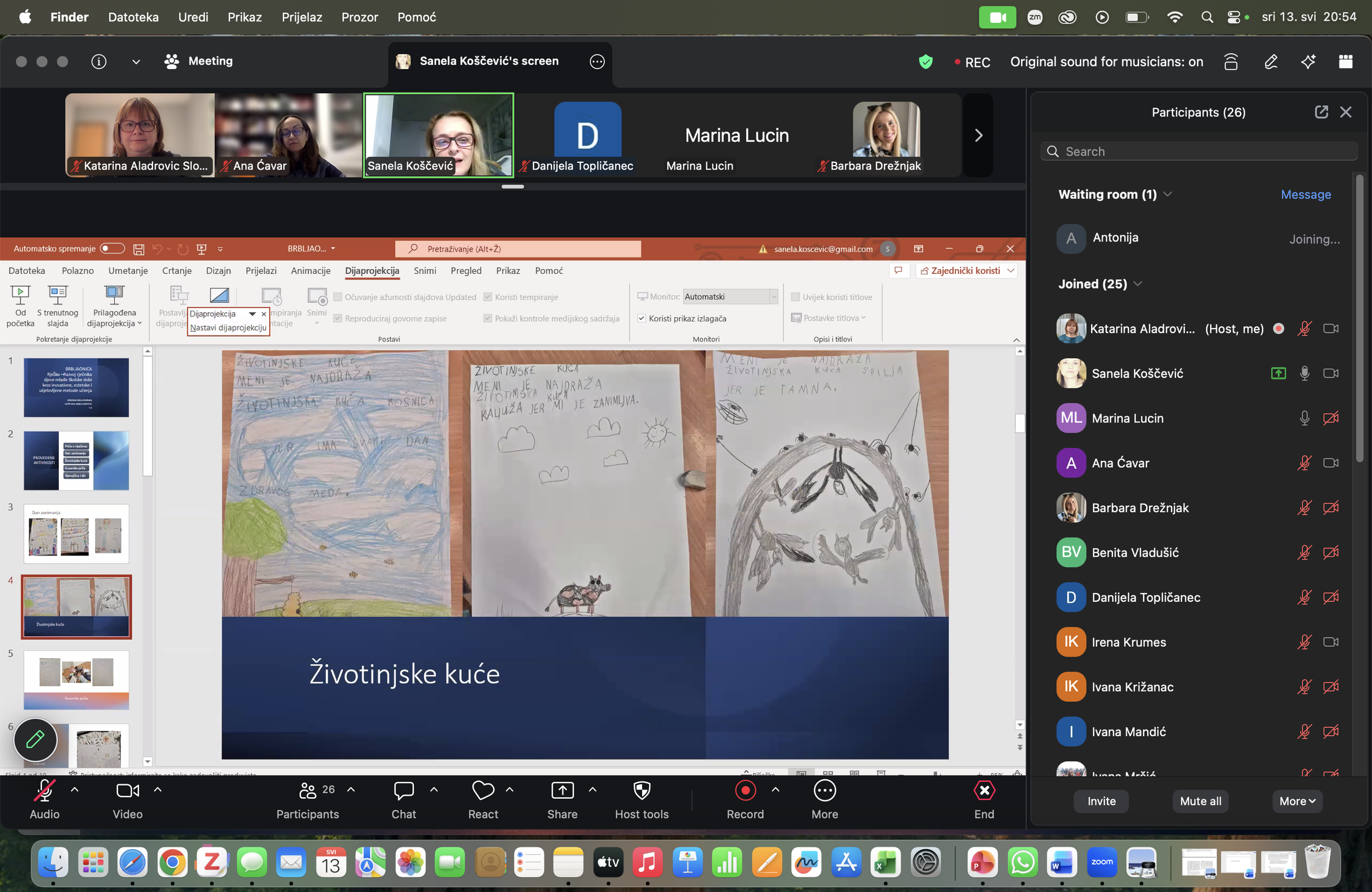Click the Participants Search field
1372x892 pixels.
1199,151
